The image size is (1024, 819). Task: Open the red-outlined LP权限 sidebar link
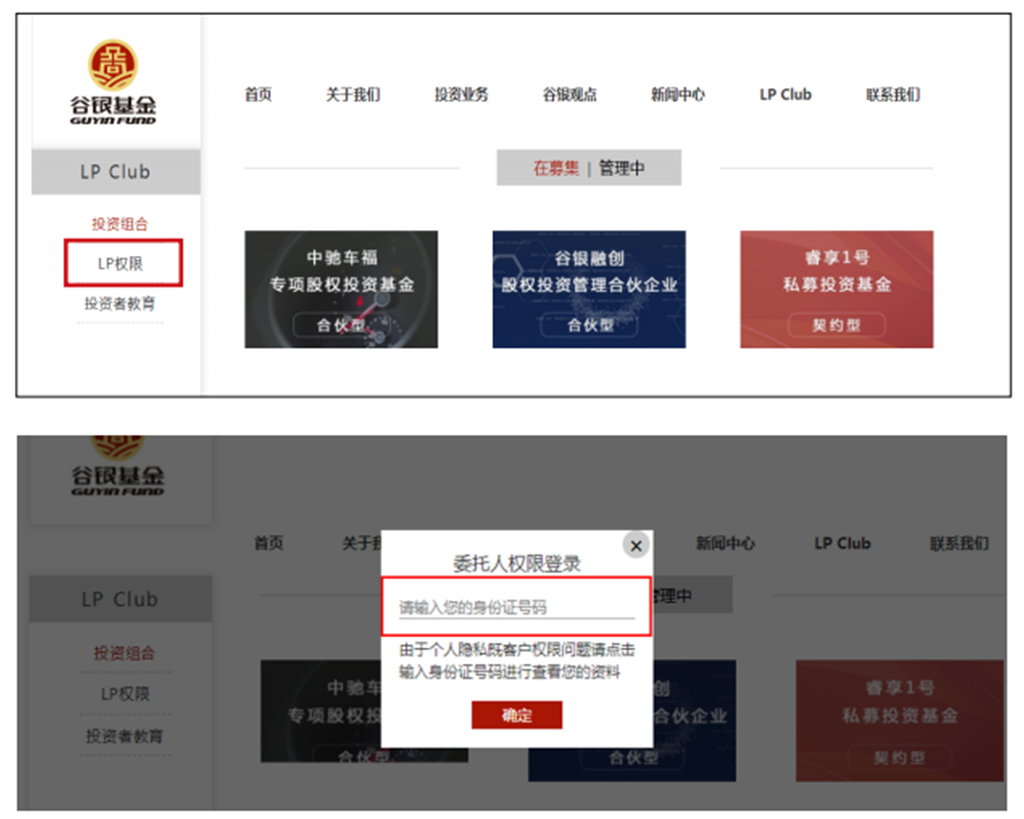click(x=122, y=264)
